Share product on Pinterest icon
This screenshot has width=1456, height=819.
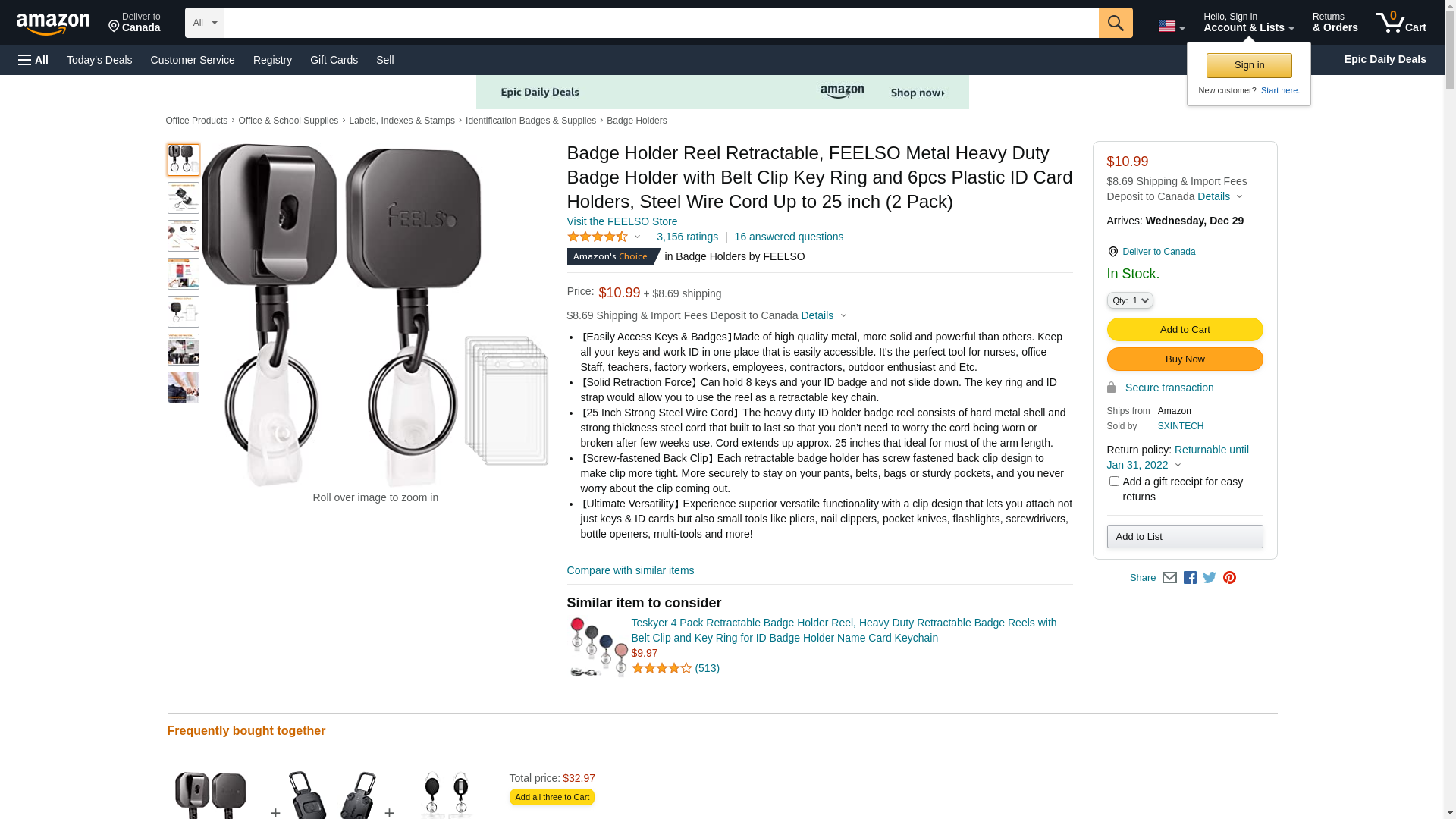pos(1229,578)
